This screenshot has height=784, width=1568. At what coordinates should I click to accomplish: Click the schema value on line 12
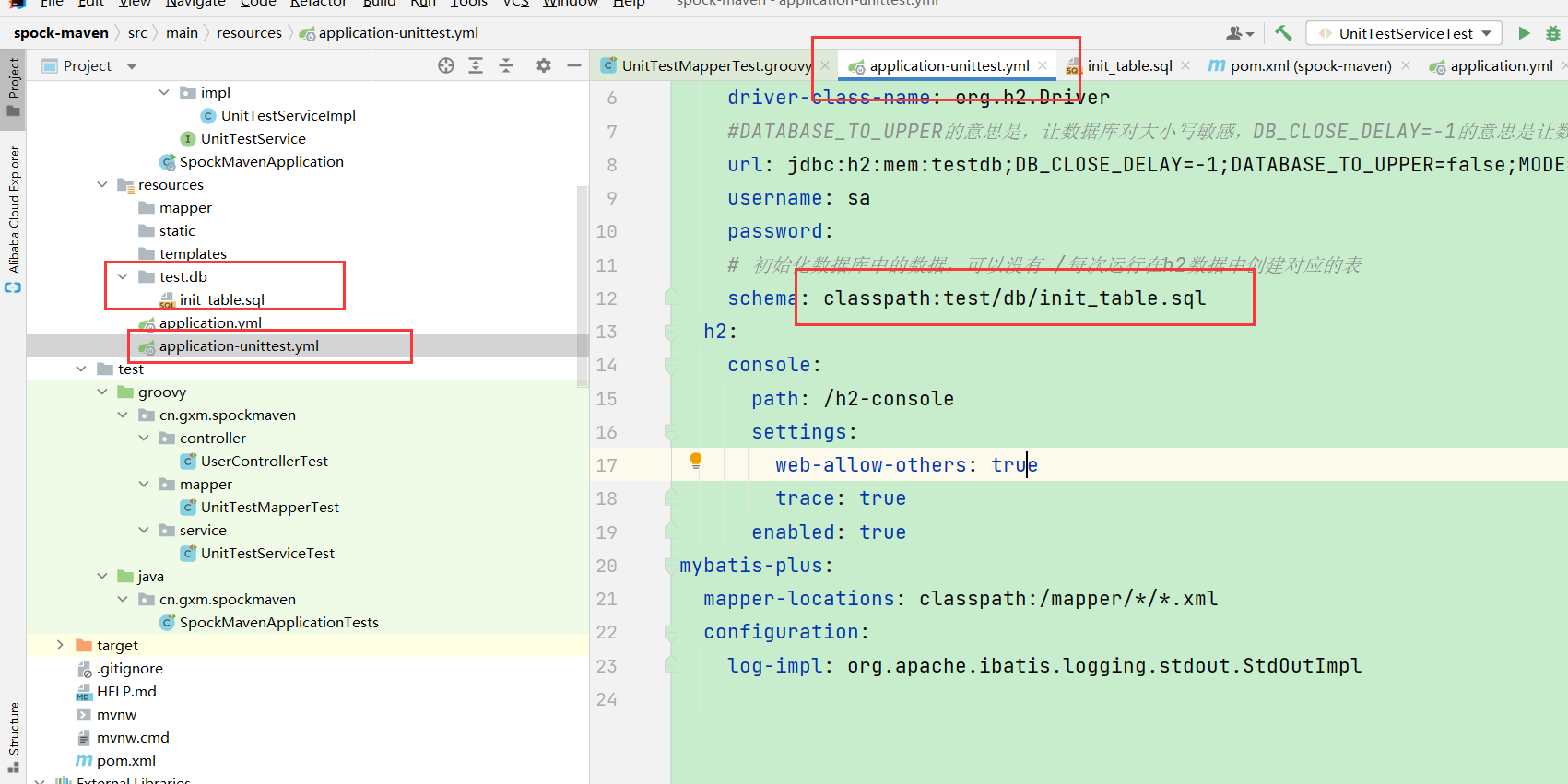pyautogui.click(x=1014, y=298)
